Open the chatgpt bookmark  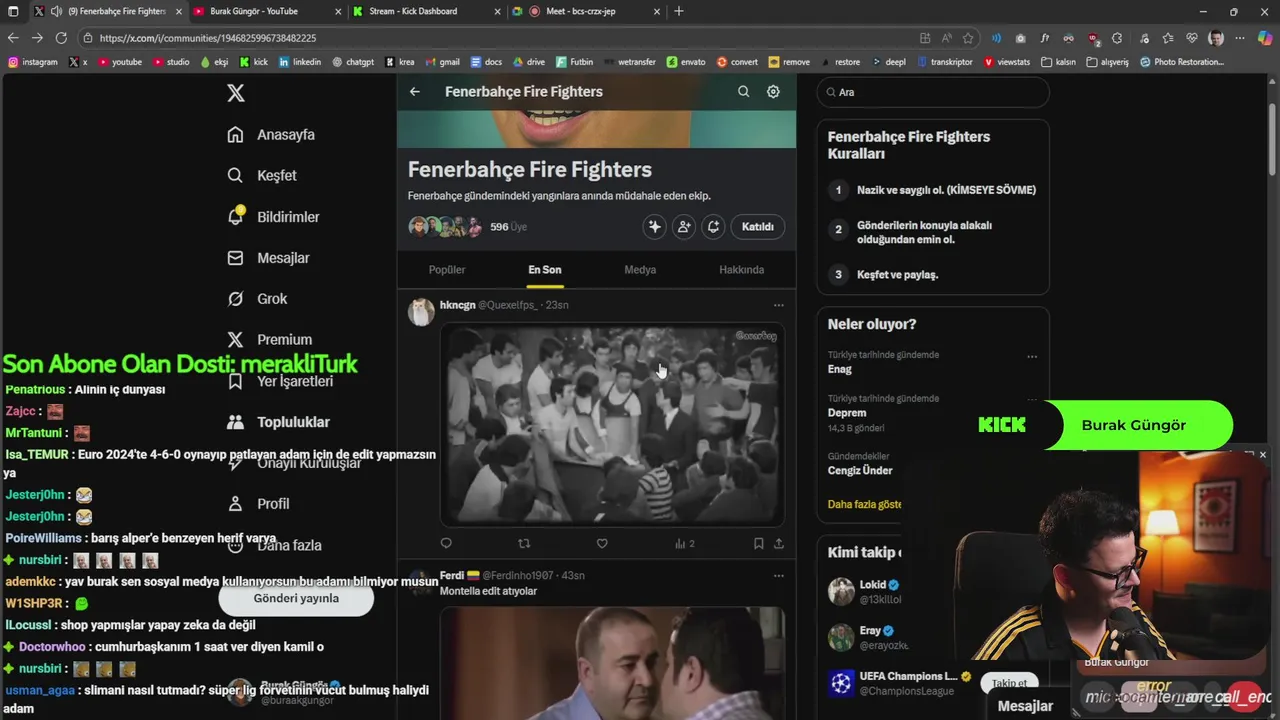[353, 62]
